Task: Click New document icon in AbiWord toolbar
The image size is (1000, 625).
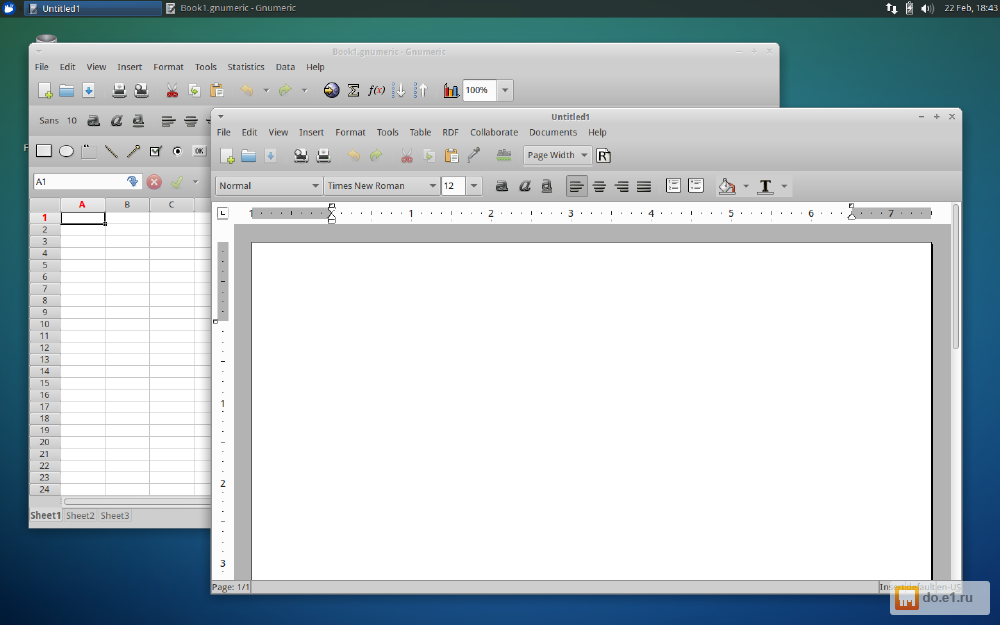Action: point(227,155)
